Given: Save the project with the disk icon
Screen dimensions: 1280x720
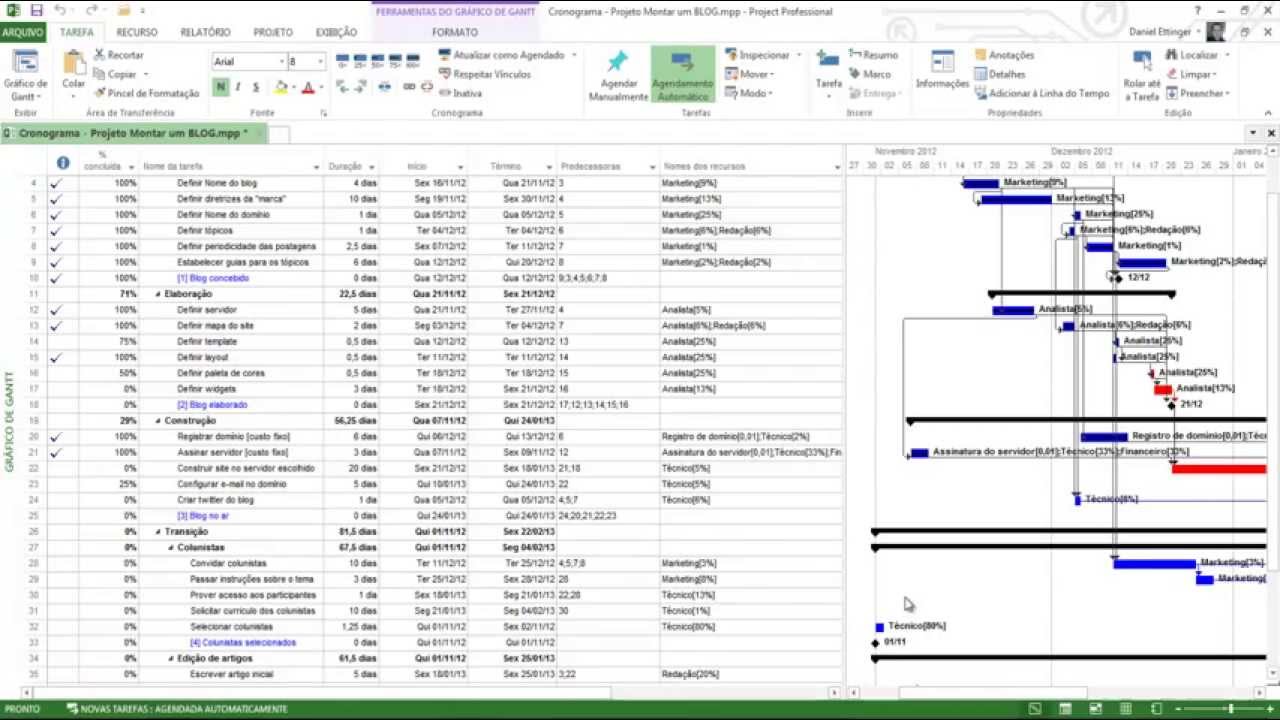Looking at the screenshot, I should 37,11.
